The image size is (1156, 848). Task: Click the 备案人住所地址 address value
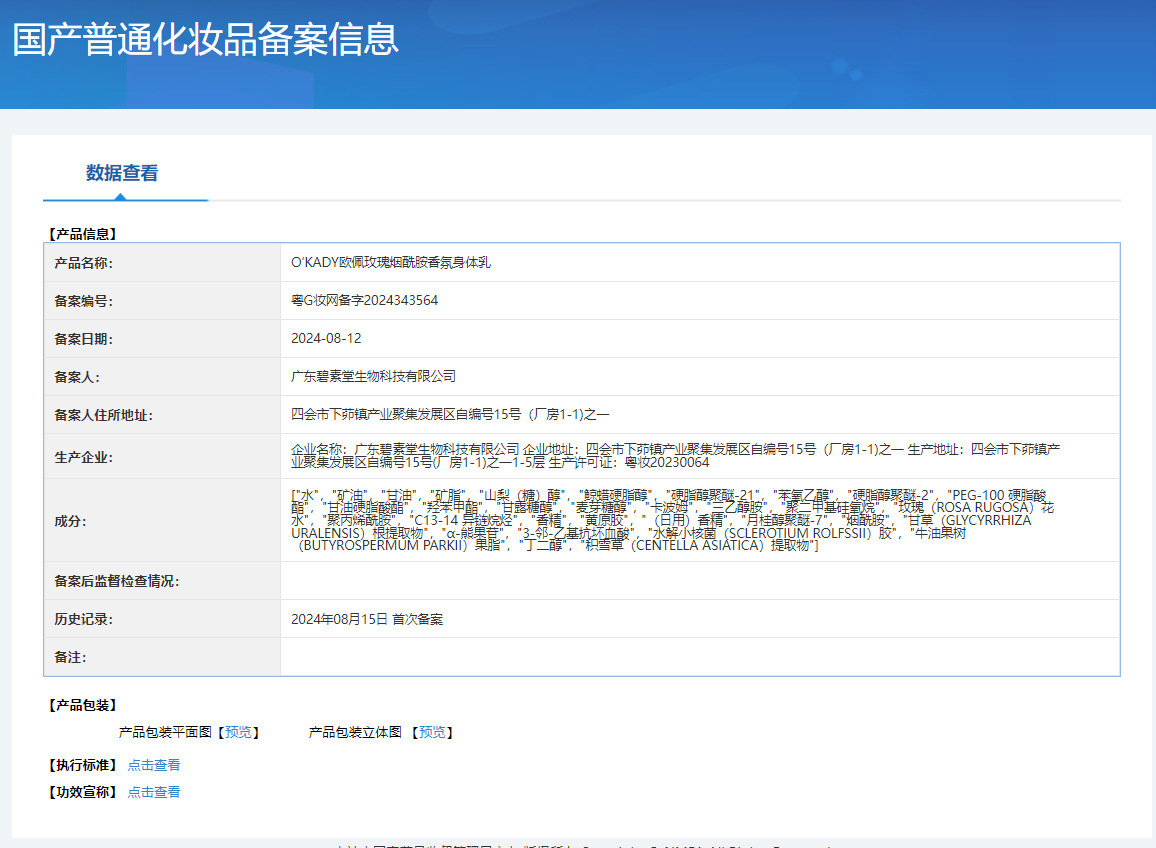click(450, 414)
